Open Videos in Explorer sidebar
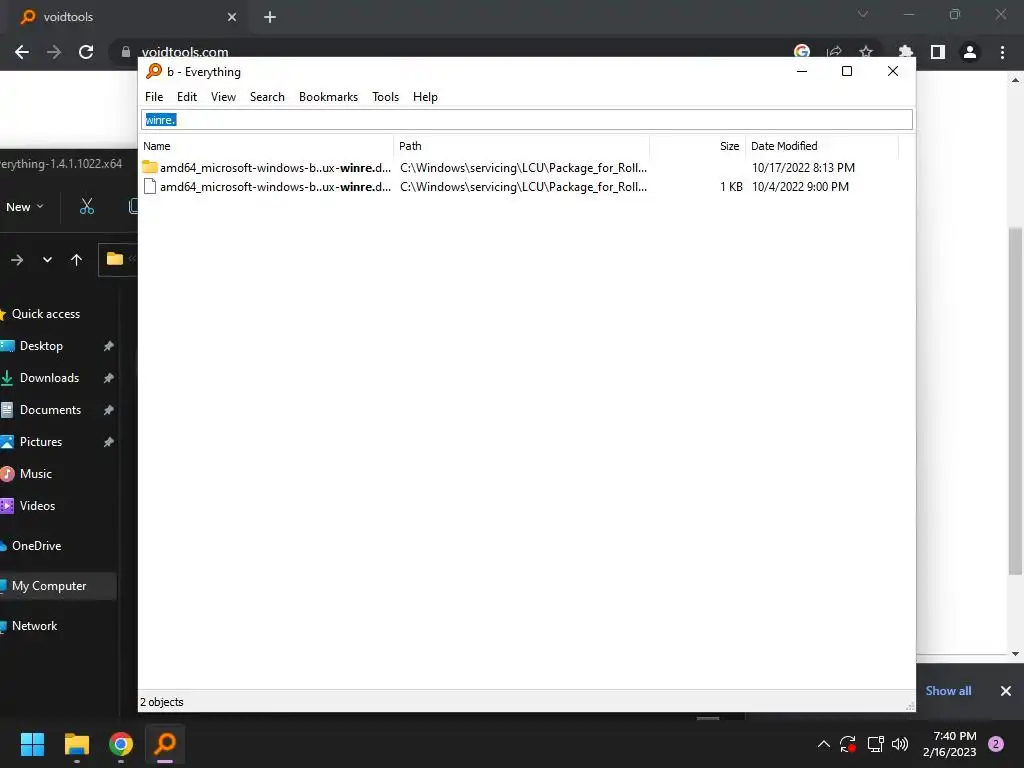The width and height of the screenshot is (1024, 768). [37, 506]
